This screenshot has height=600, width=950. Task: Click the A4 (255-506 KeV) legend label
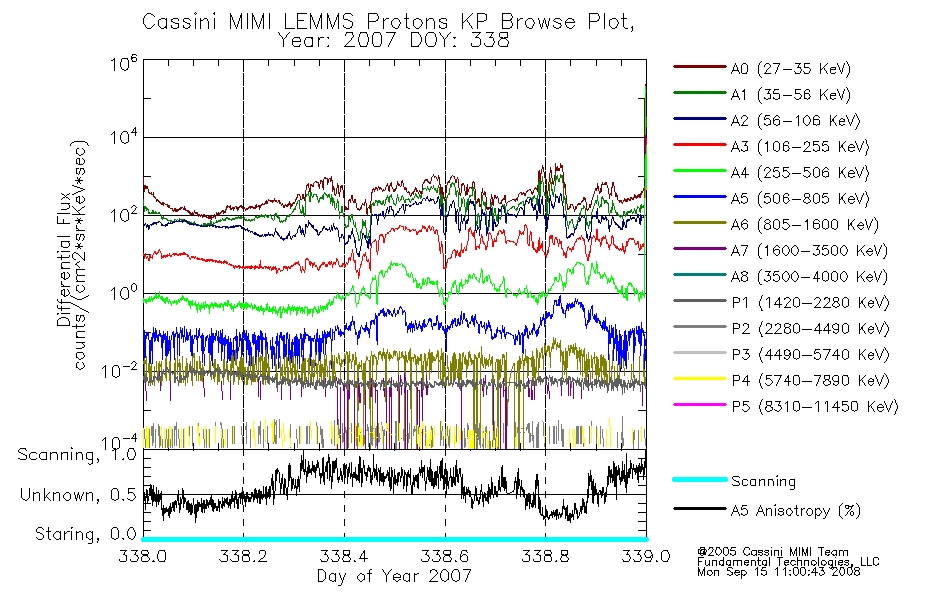click(x=800, y=173)
